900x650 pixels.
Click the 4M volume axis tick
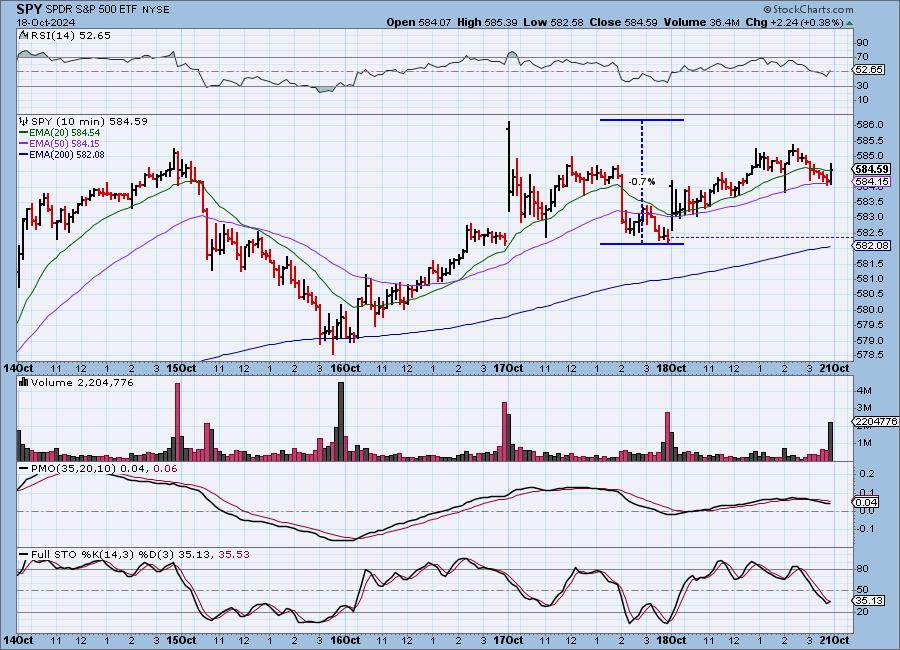coord(864,390)
